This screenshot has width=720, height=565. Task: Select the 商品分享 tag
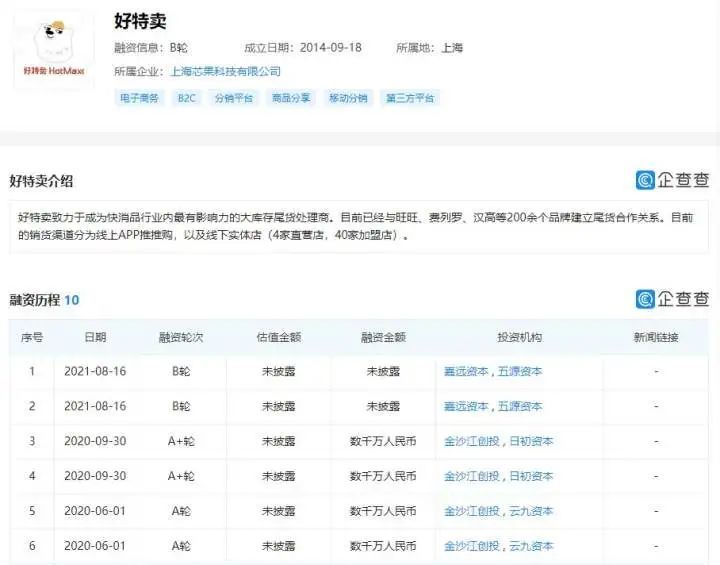click(291, 98)
